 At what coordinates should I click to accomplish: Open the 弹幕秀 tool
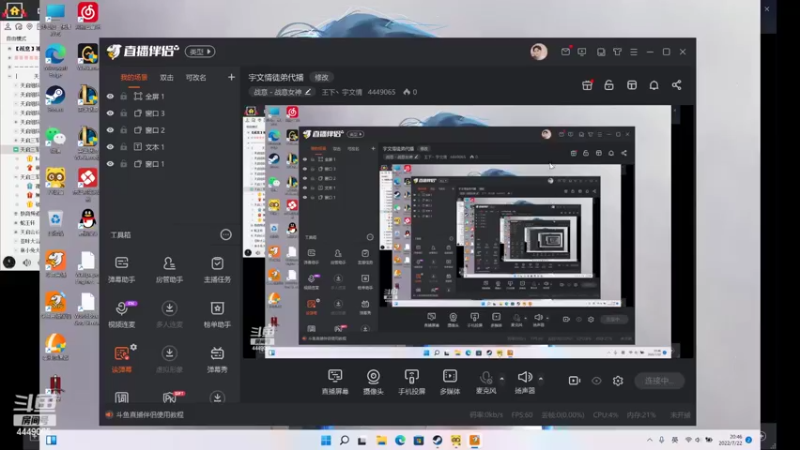pyautogui.click(x=217, y=359)
